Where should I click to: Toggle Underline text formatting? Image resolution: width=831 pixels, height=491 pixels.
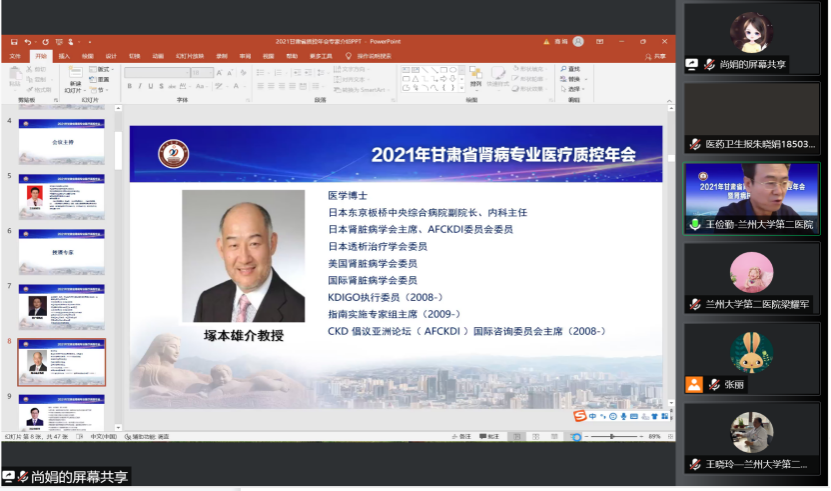pyautogui.click(x=149, y=86)
